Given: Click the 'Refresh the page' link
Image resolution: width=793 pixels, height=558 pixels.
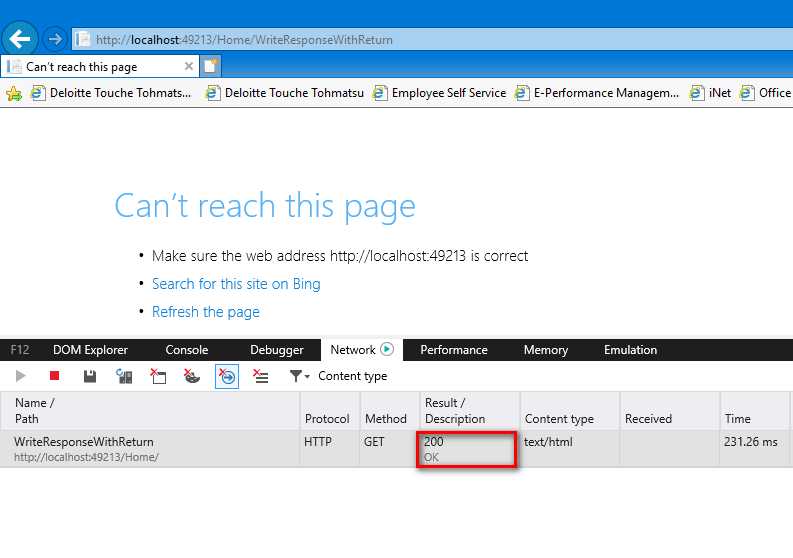Looking at the screenshot, I should [206, 312].
